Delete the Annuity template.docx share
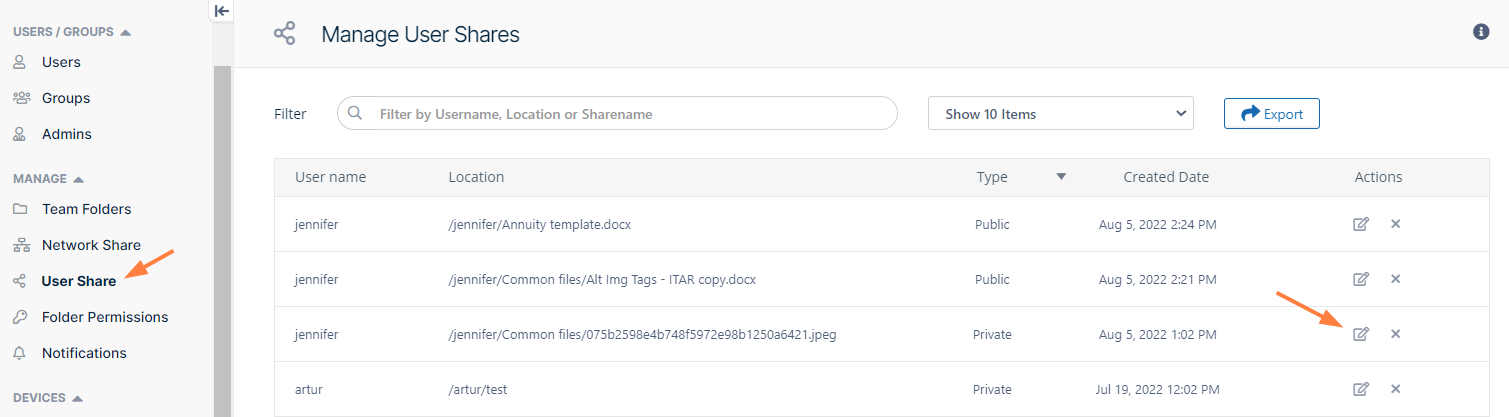Screen dimensions: 1509x417 [x=1395, y=224]
